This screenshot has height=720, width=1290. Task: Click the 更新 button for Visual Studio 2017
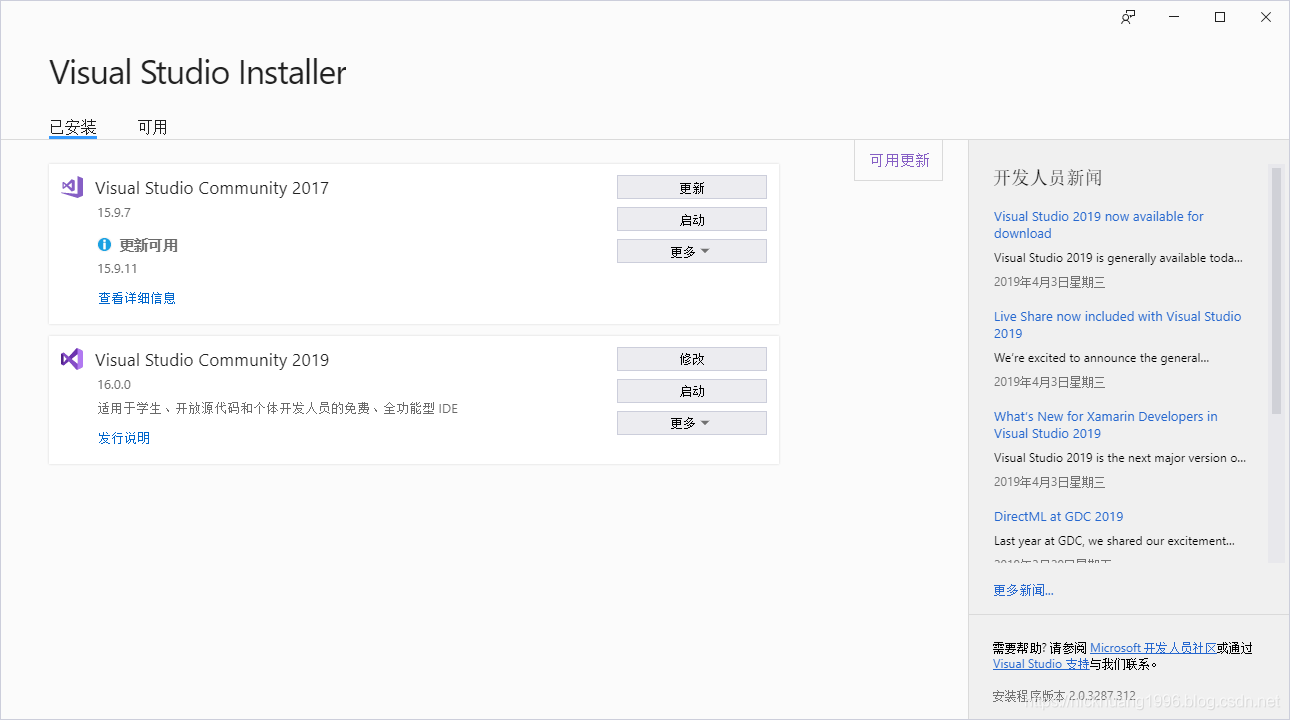(692, 188)
